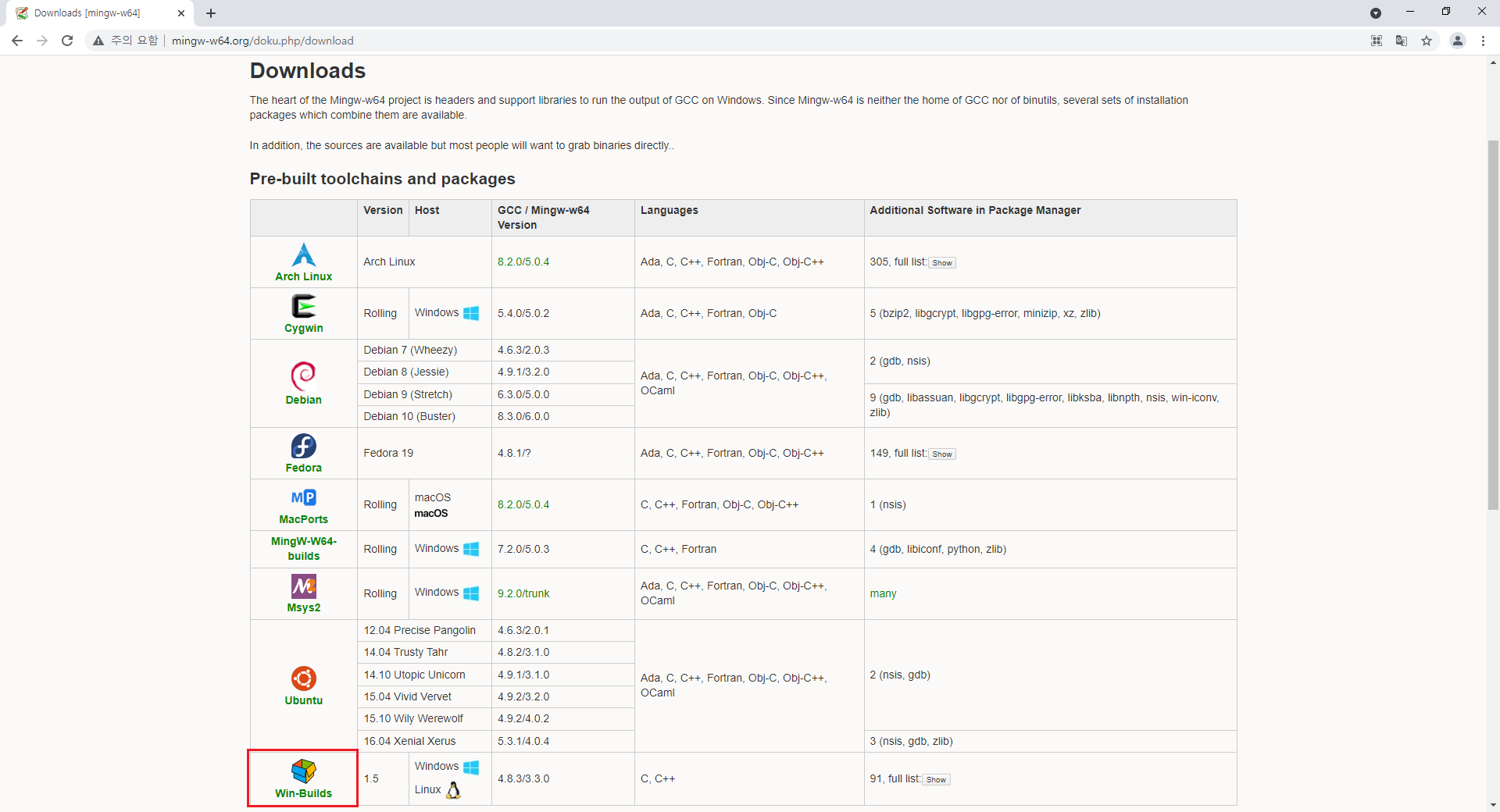
Task: Open the Cygwin link
Action: [x=303, y=328]
